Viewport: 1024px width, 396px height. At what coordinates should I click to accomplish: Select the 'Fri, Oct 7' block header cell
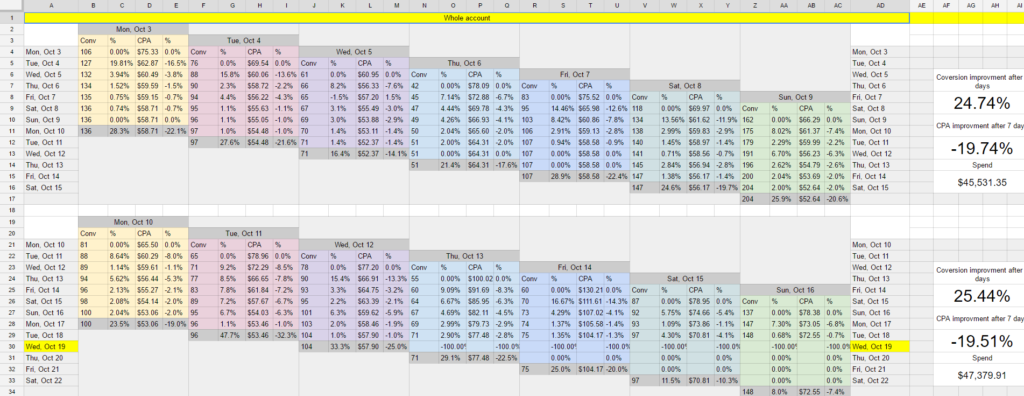[x=575, y=74]
